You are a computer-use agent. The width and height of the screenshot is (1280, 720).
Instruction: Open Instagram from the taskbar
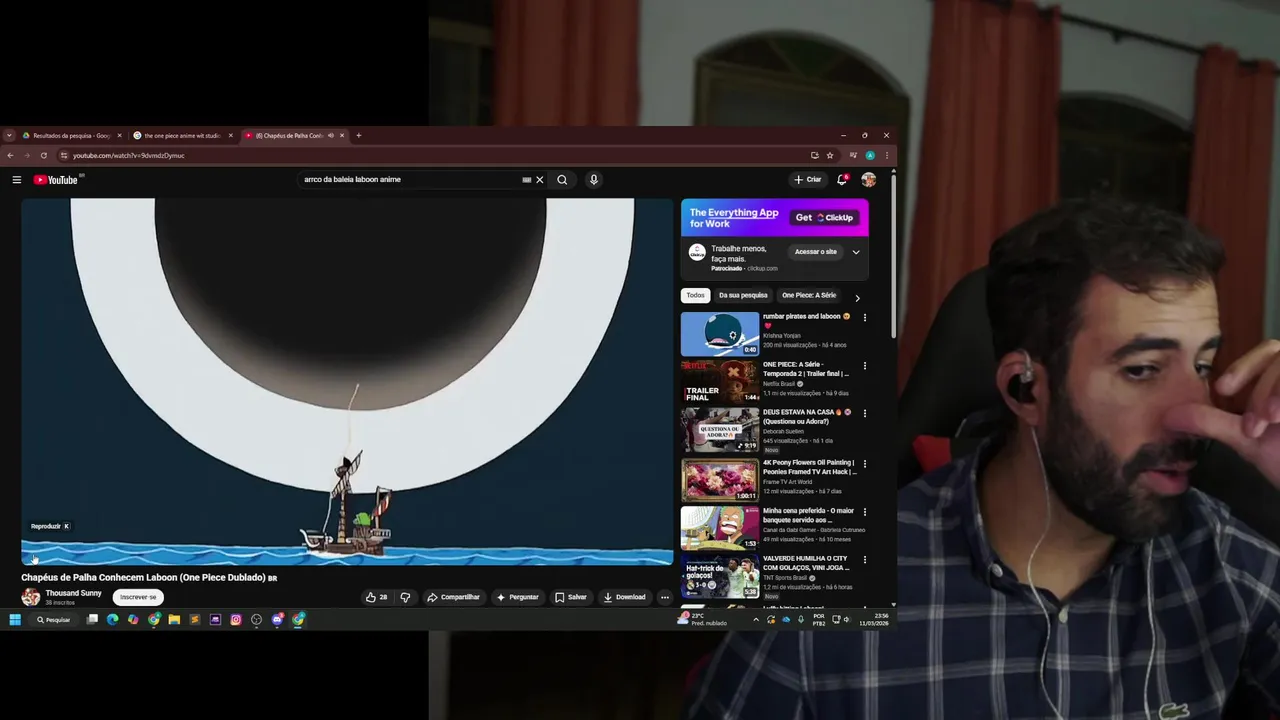(236, 620)
